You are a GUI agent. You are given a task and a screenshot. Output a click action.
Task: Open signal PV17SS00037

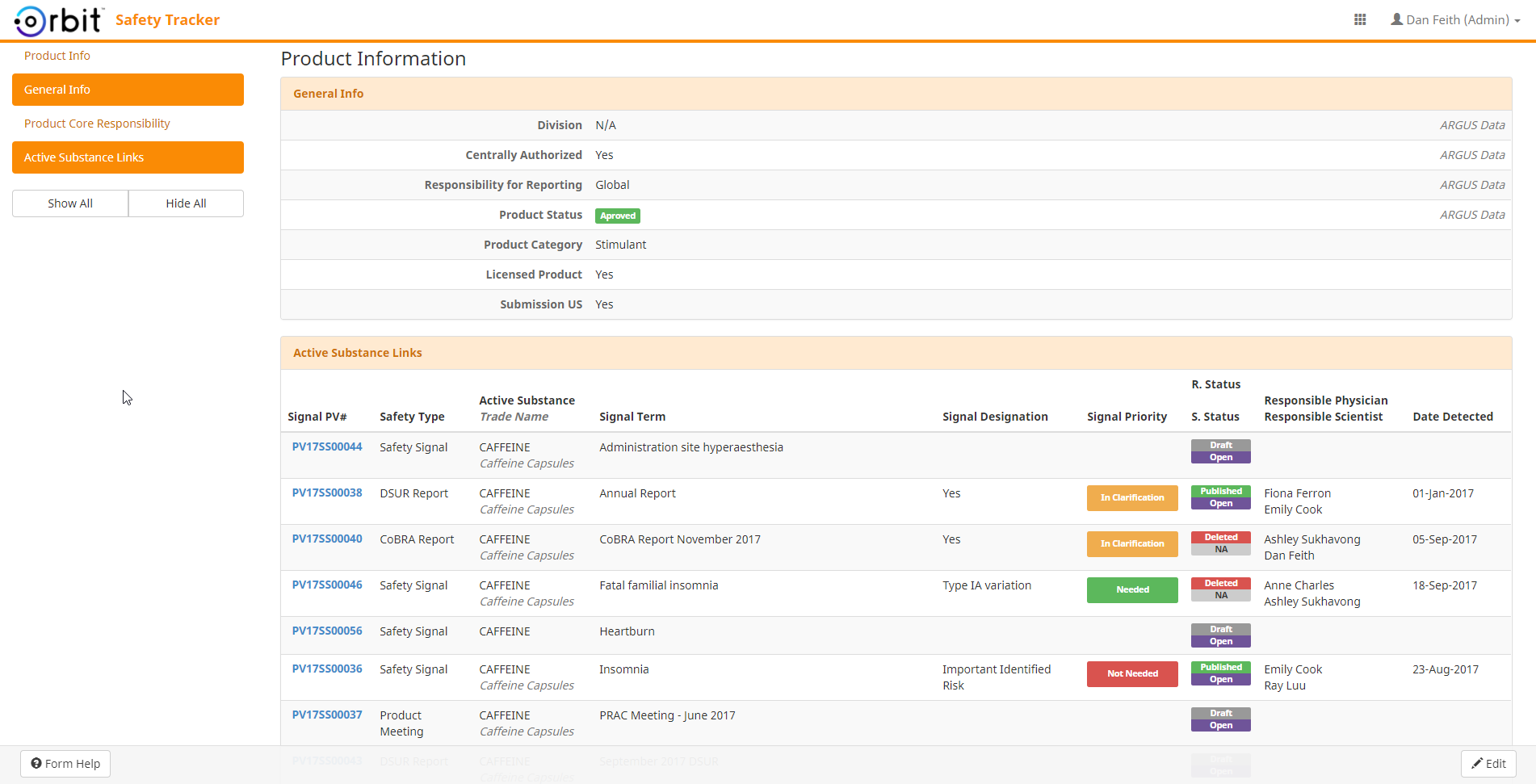point(327,715)
